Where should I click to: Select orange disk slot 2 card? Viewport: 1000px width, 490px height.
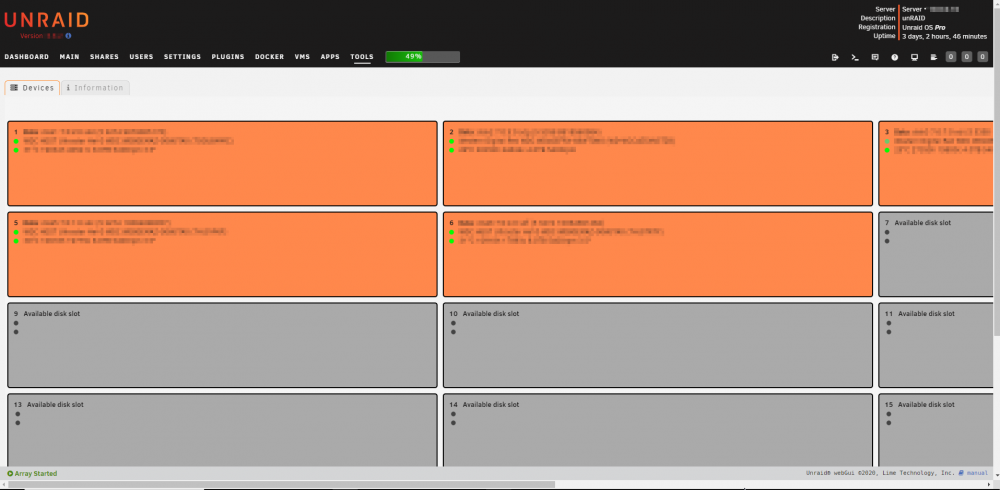point(658,163)
